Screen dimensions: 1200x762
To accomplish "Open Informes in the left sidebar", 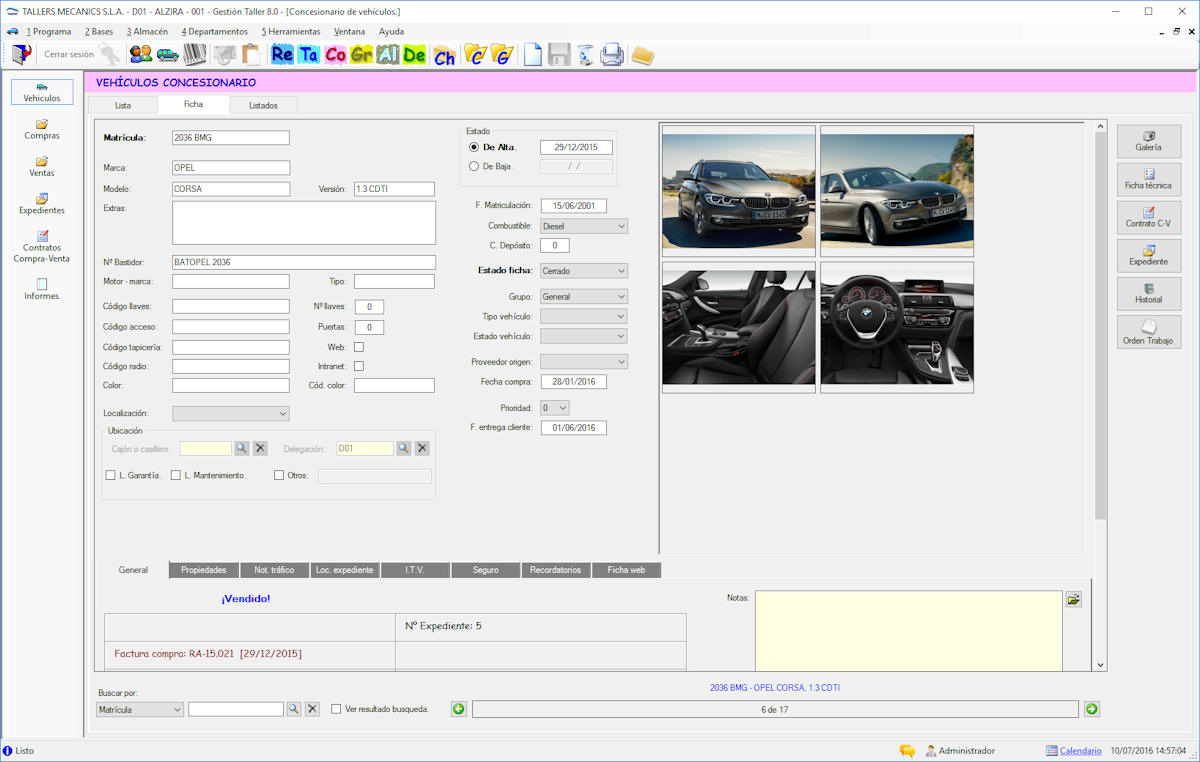I will [42, 289].
